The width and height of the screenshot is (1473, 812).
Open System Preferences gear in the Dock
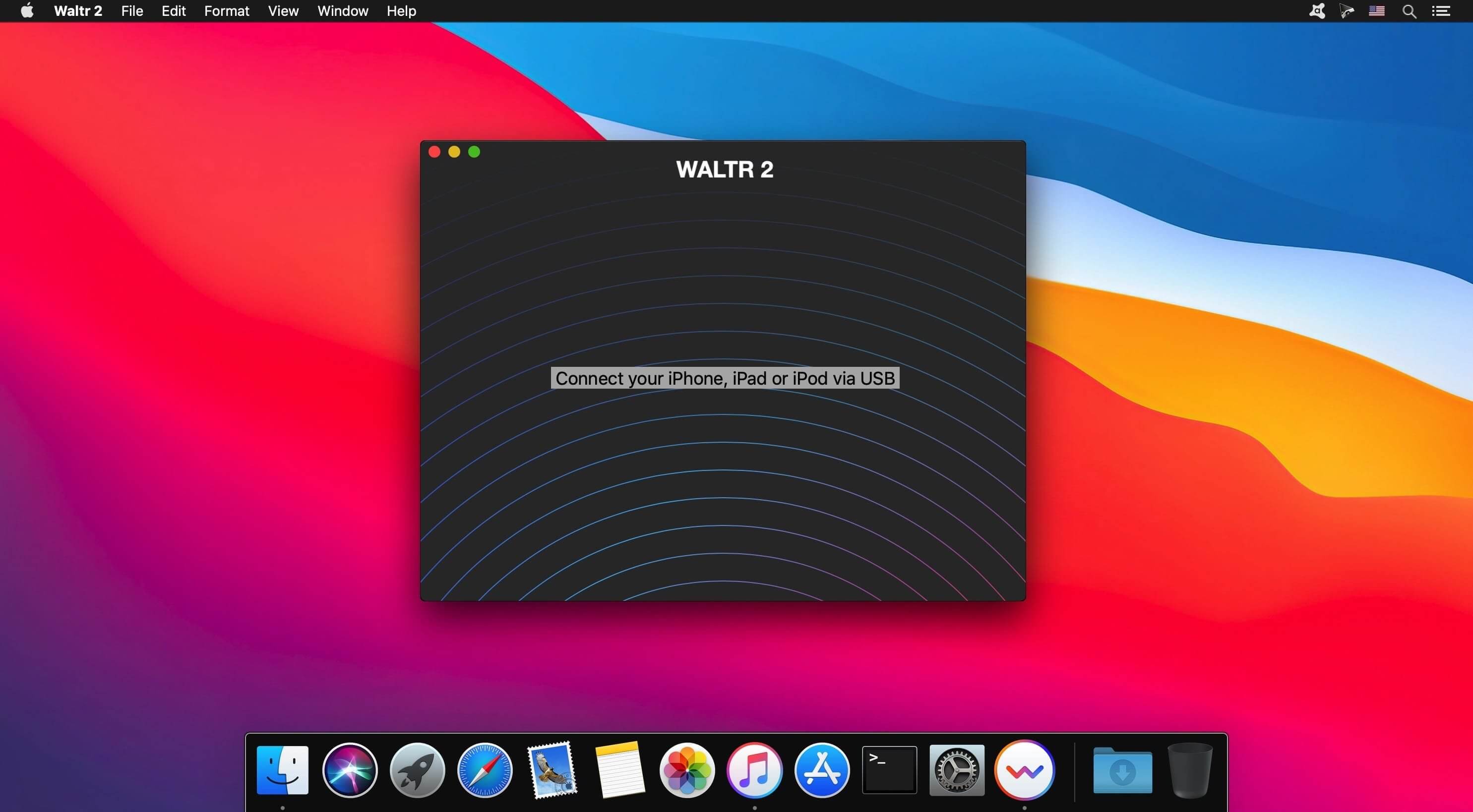tap(957, 770)
